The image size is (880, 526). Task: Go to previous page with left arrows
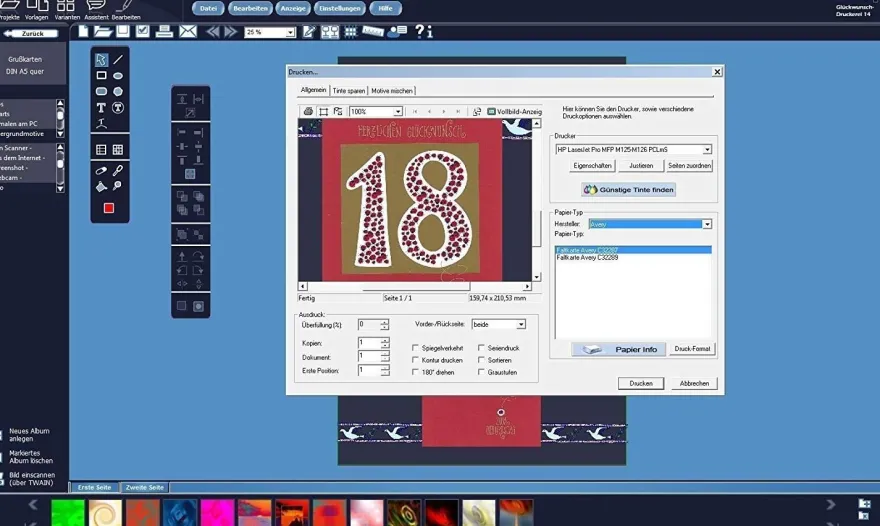pos(213,31)
